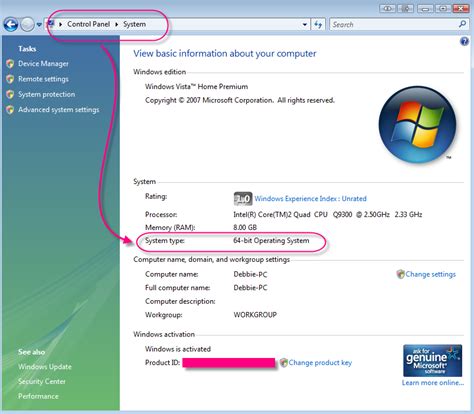Click the Intel Core 2 Quad processor value

328,215
